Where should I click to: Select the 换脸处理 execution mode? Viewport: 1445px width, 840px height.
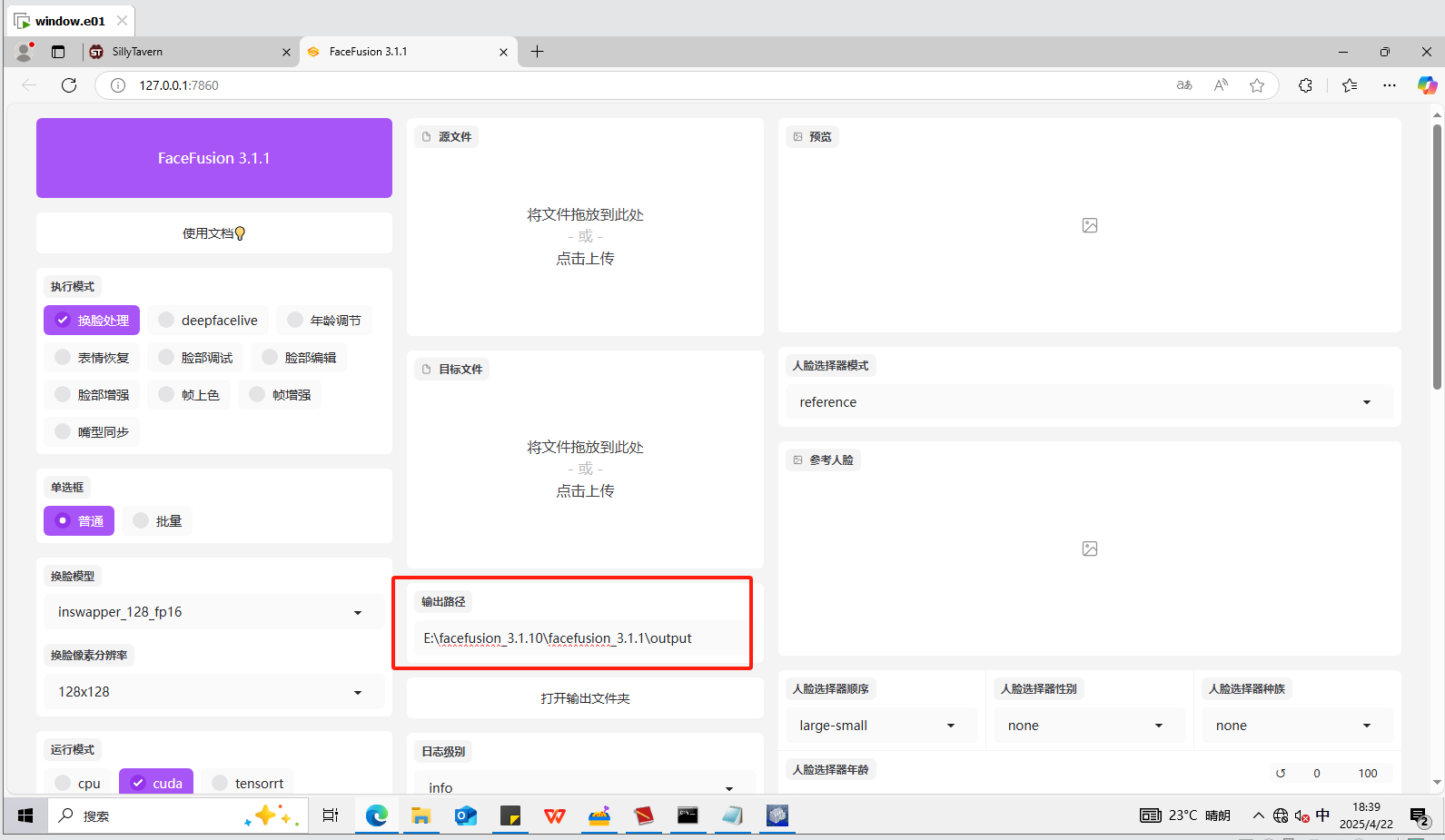point(92,321)
